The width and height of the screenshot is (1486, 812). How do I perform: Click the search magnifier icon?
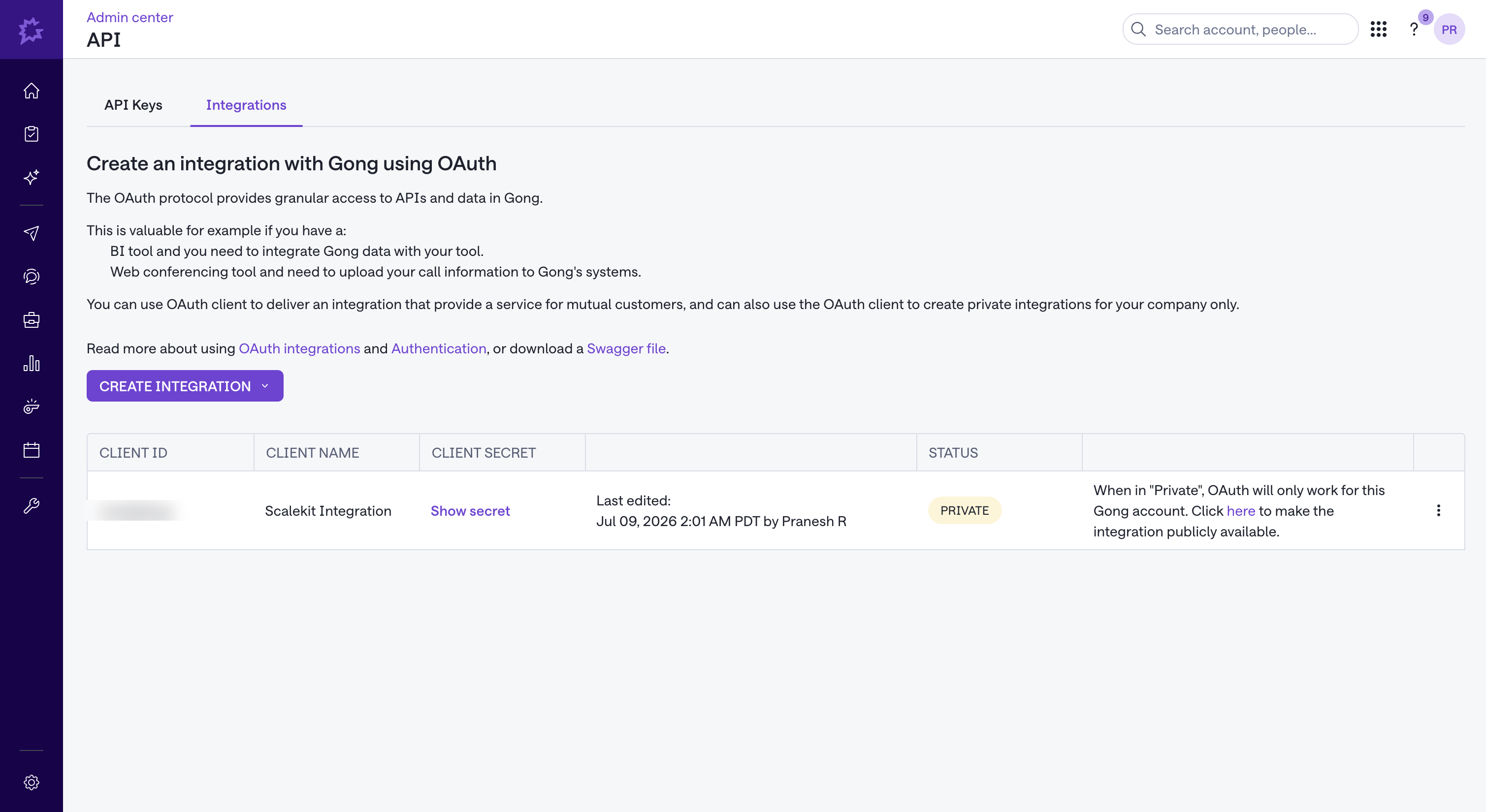(x=1138, y=30)
